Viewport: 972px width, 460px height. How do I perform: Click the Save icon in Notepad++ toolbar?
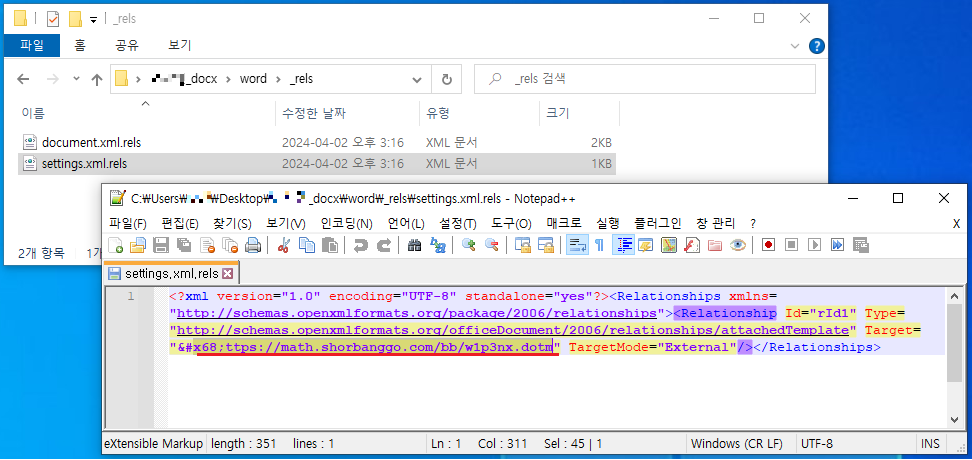161,245
